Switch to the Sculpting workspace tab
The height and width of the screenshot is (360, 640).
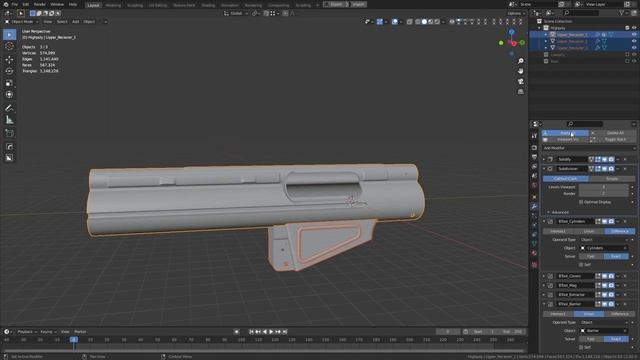click(135, 5)
